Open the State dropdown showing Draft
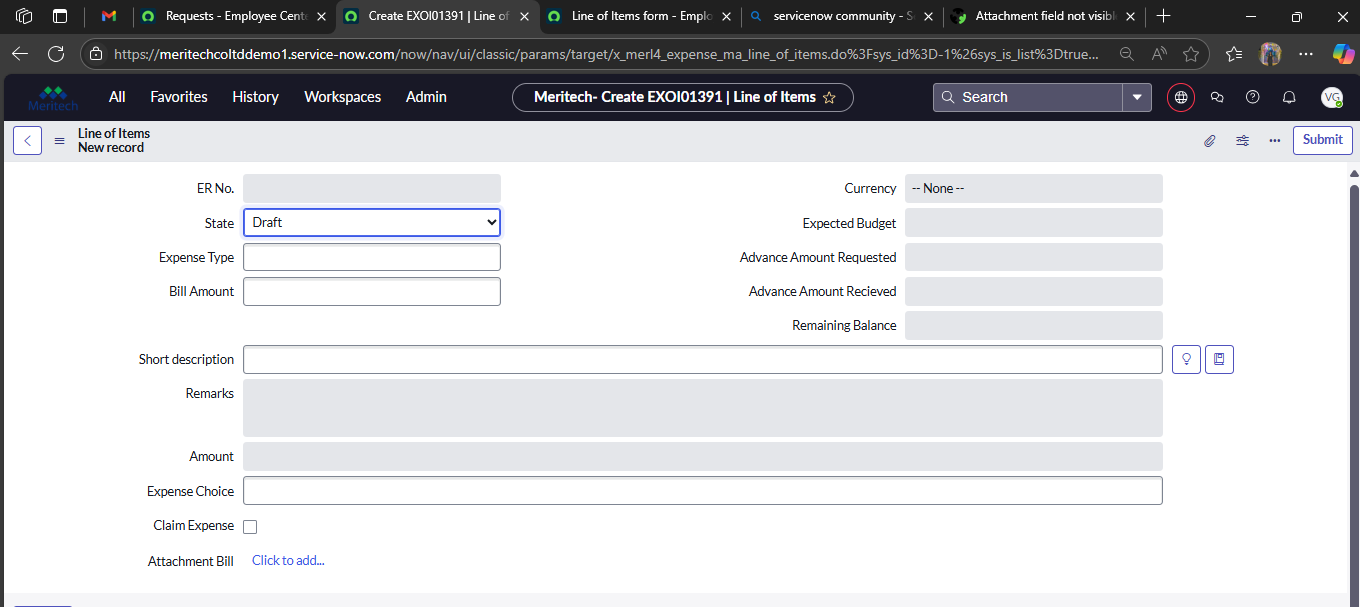Viewport: 1360px width, 607px height. [x=372, y=222]
